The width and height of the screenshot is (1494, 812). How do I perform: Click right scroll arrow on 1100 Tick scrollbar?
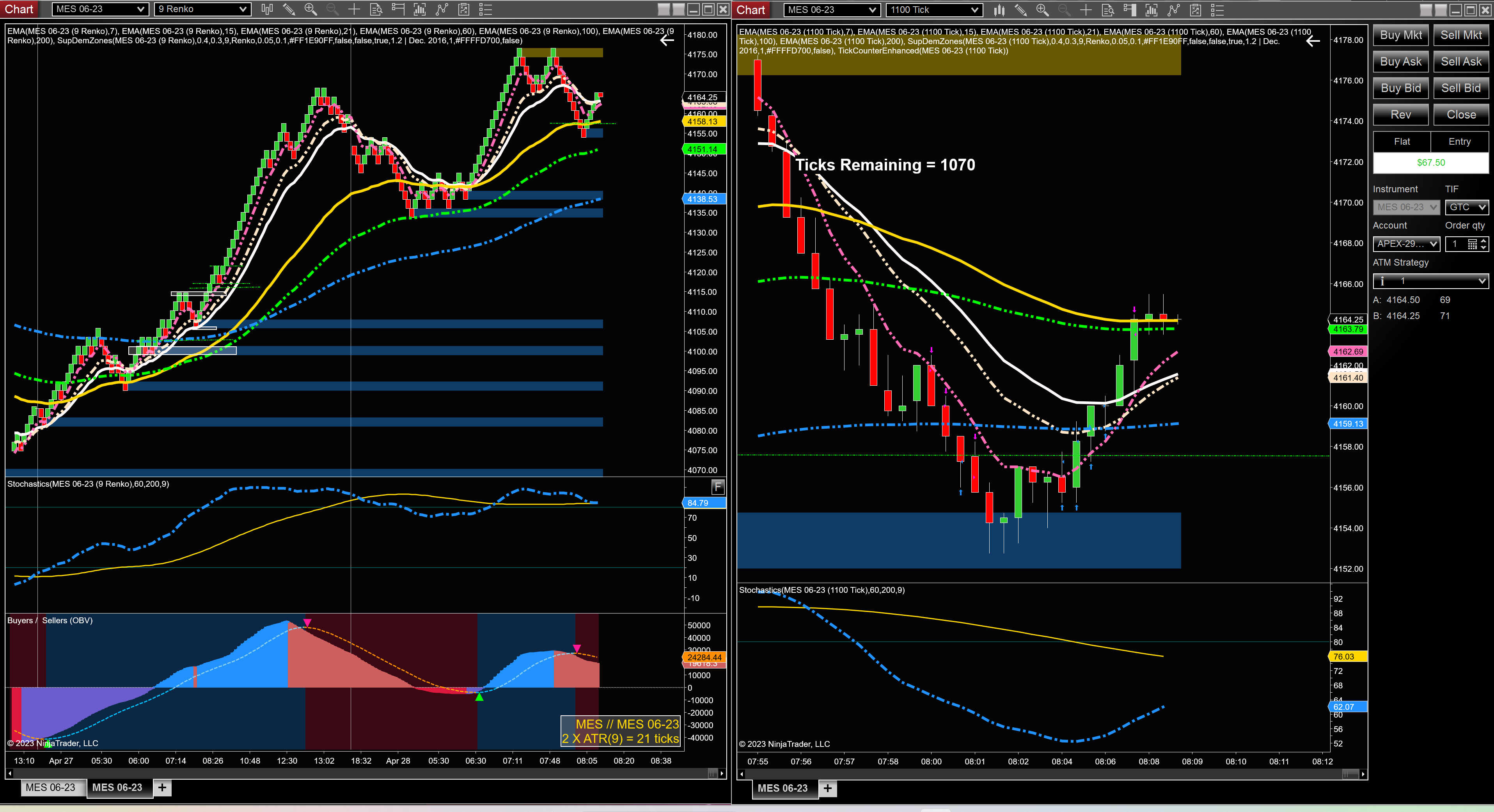[x=1363, y=774]
